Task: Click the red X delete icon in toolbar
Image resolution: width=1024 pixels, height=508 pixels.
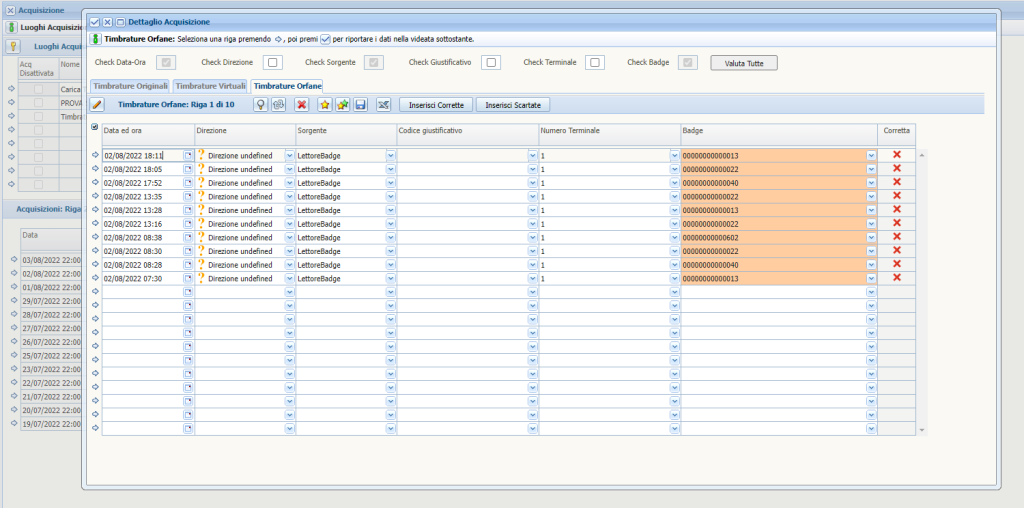Action: tap(302, 104)
